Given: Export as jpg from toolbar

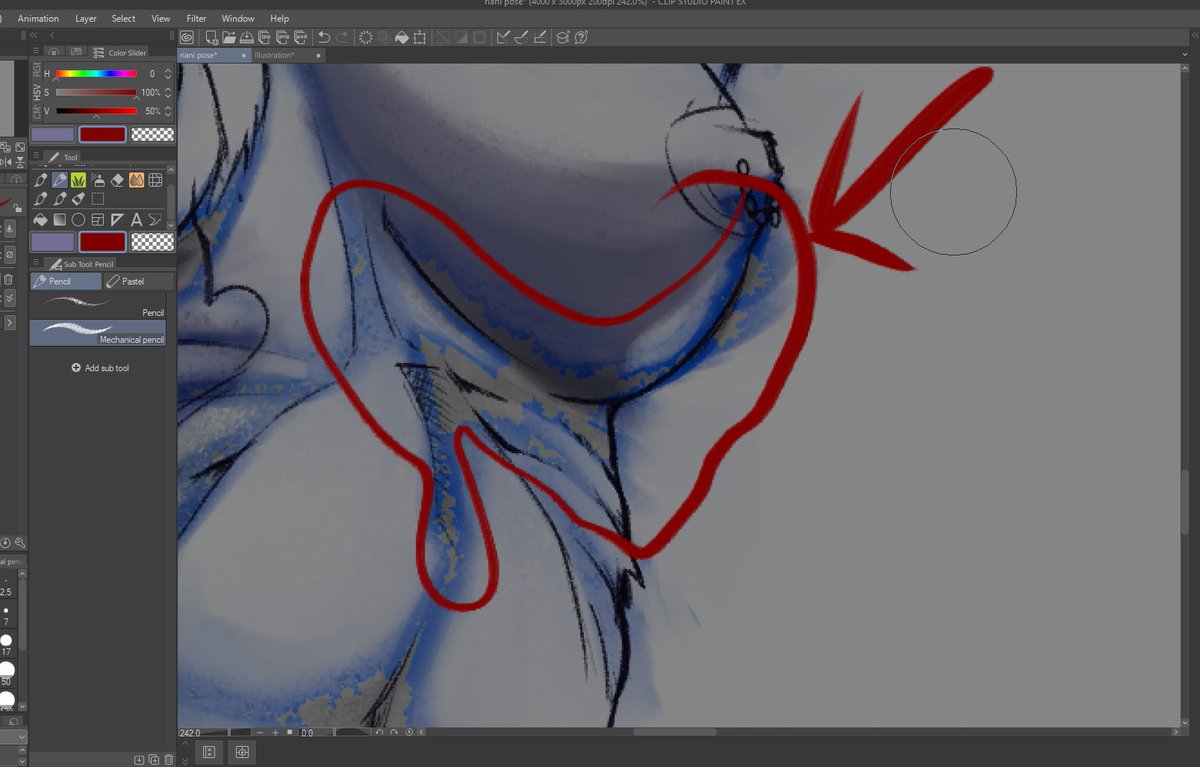Looking at the screenshot, I should [x=265, y=37].
